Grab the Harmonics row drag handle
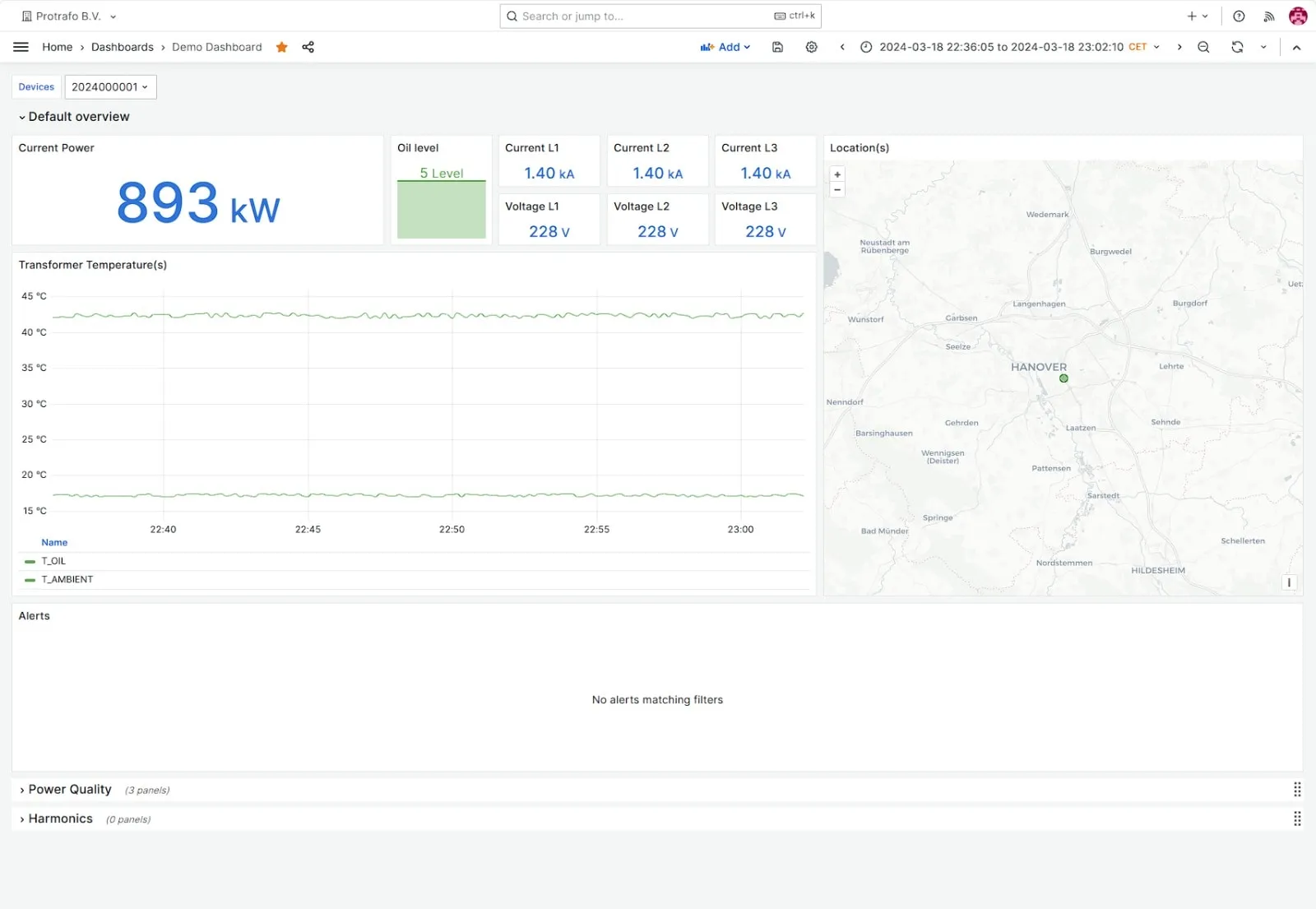Screen dimensions: 1316x909 click(1297, 819)
